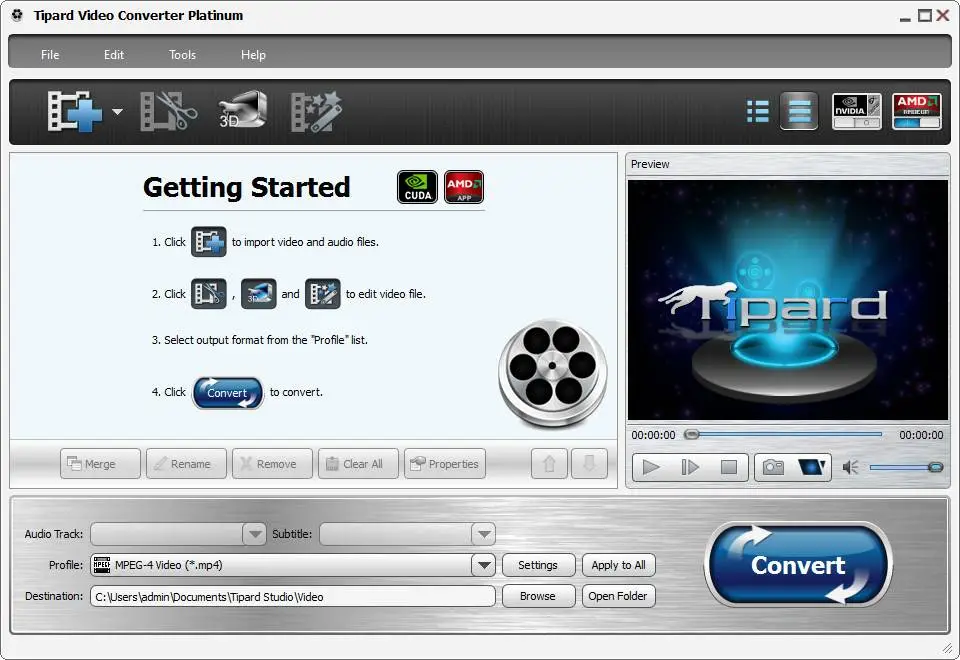Click the Tipard preview thumbnail
The width and height of the screenshot is (960, 660).
(x=787, y=300)
